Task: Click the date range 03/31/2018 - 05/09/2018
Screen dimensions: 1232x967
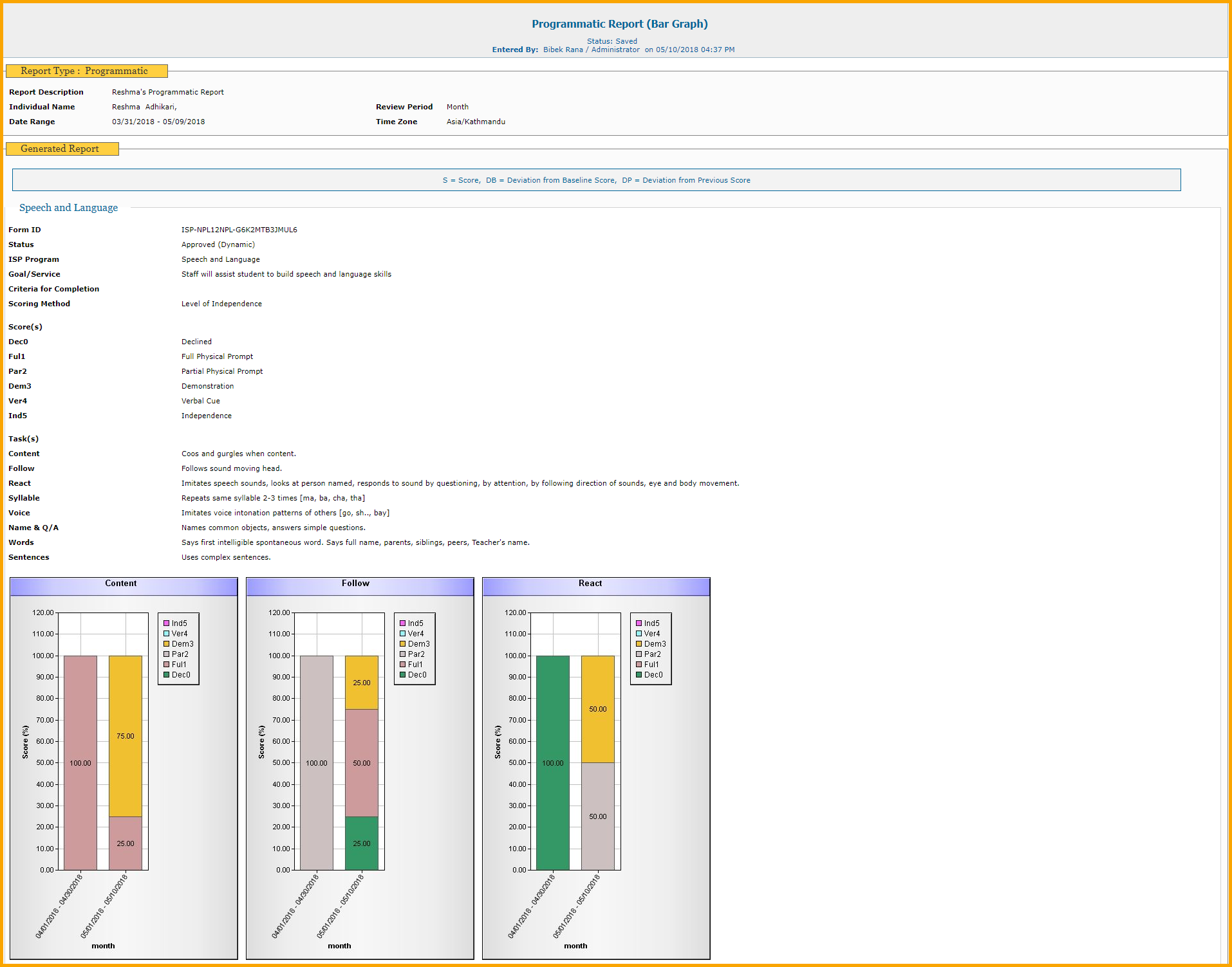Action: pos(158,122)
